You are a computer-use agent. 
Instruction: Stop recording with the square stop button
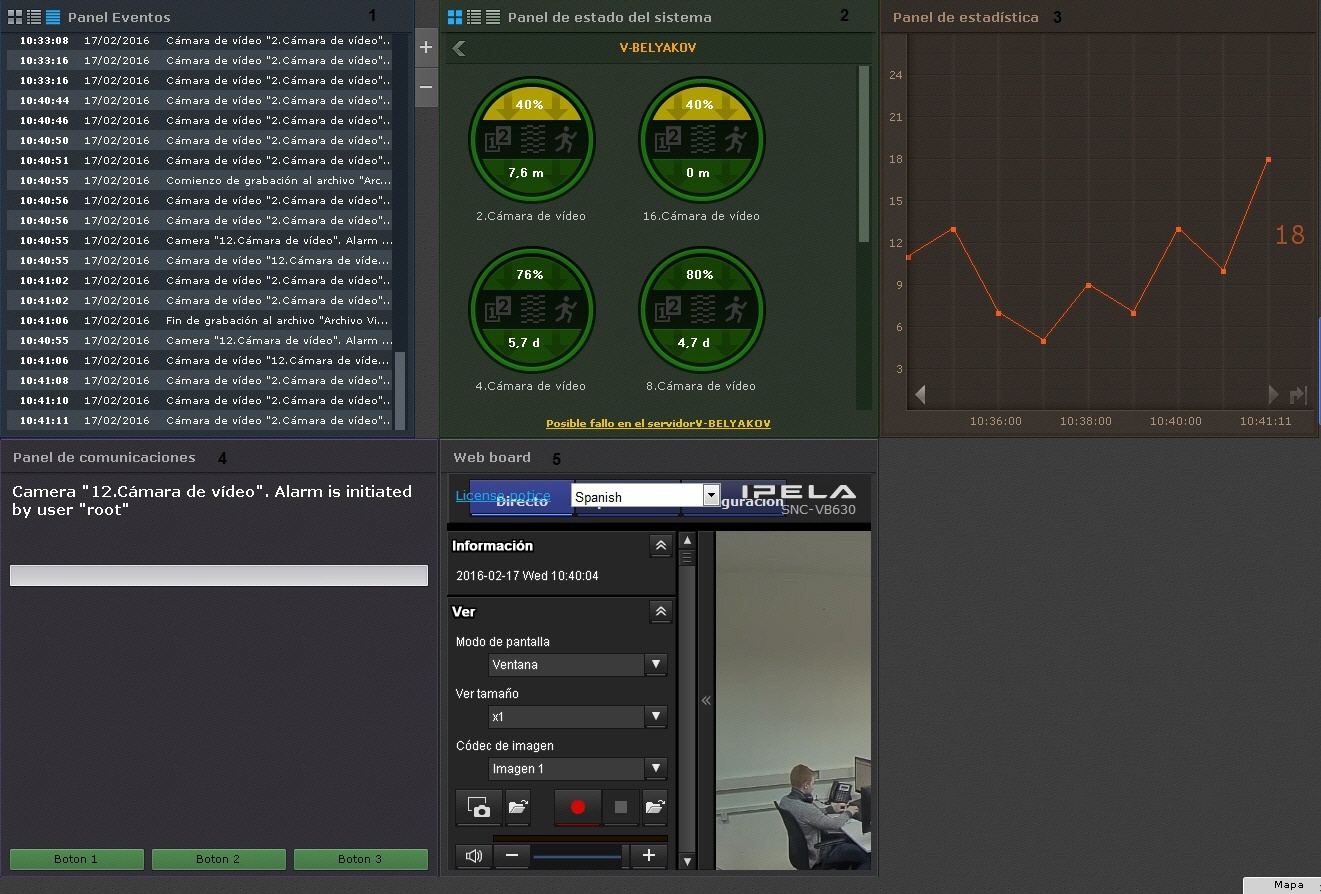pyautogui.click(x=621, y=807)
